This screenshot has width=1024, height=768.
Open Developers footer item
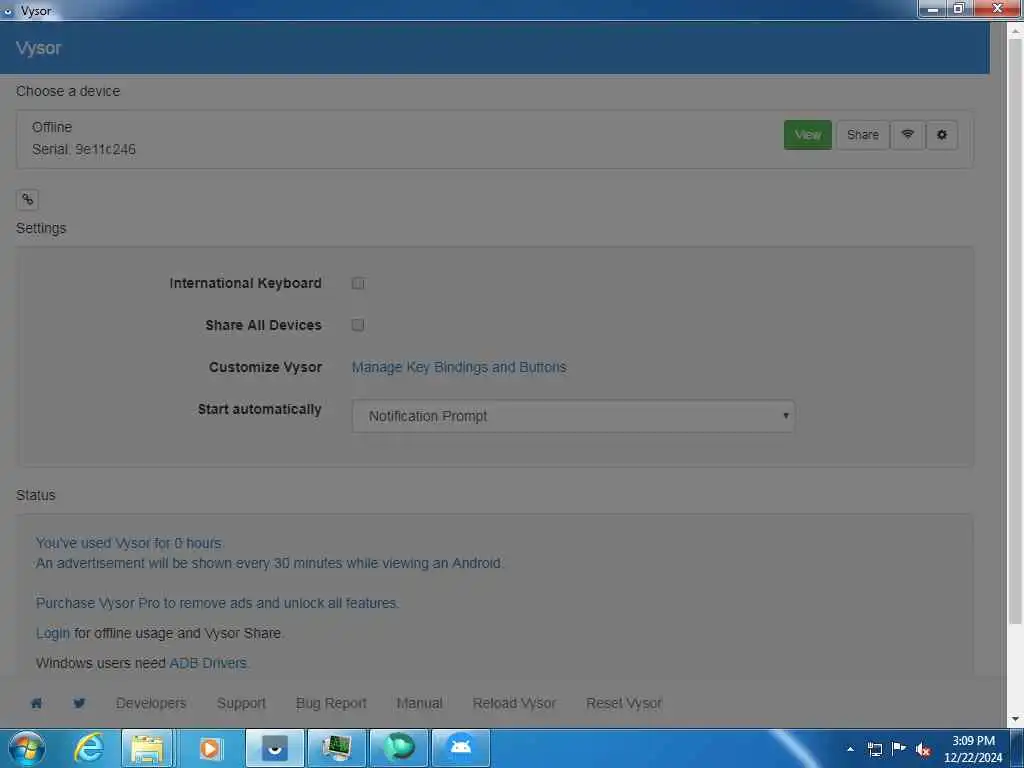point(151,703)
